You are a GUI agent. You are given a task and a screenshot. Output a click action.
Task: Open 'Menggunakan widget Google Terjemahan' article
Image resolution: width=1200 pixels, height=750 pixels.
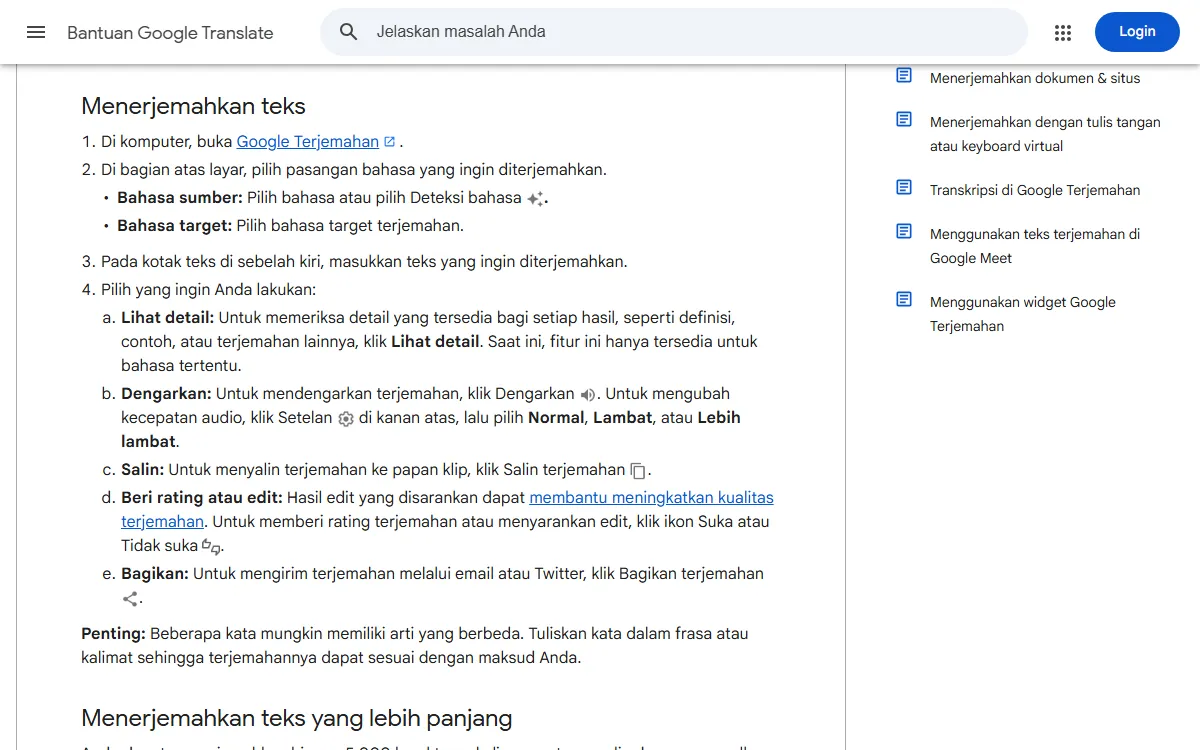(x=1023, y=314)
